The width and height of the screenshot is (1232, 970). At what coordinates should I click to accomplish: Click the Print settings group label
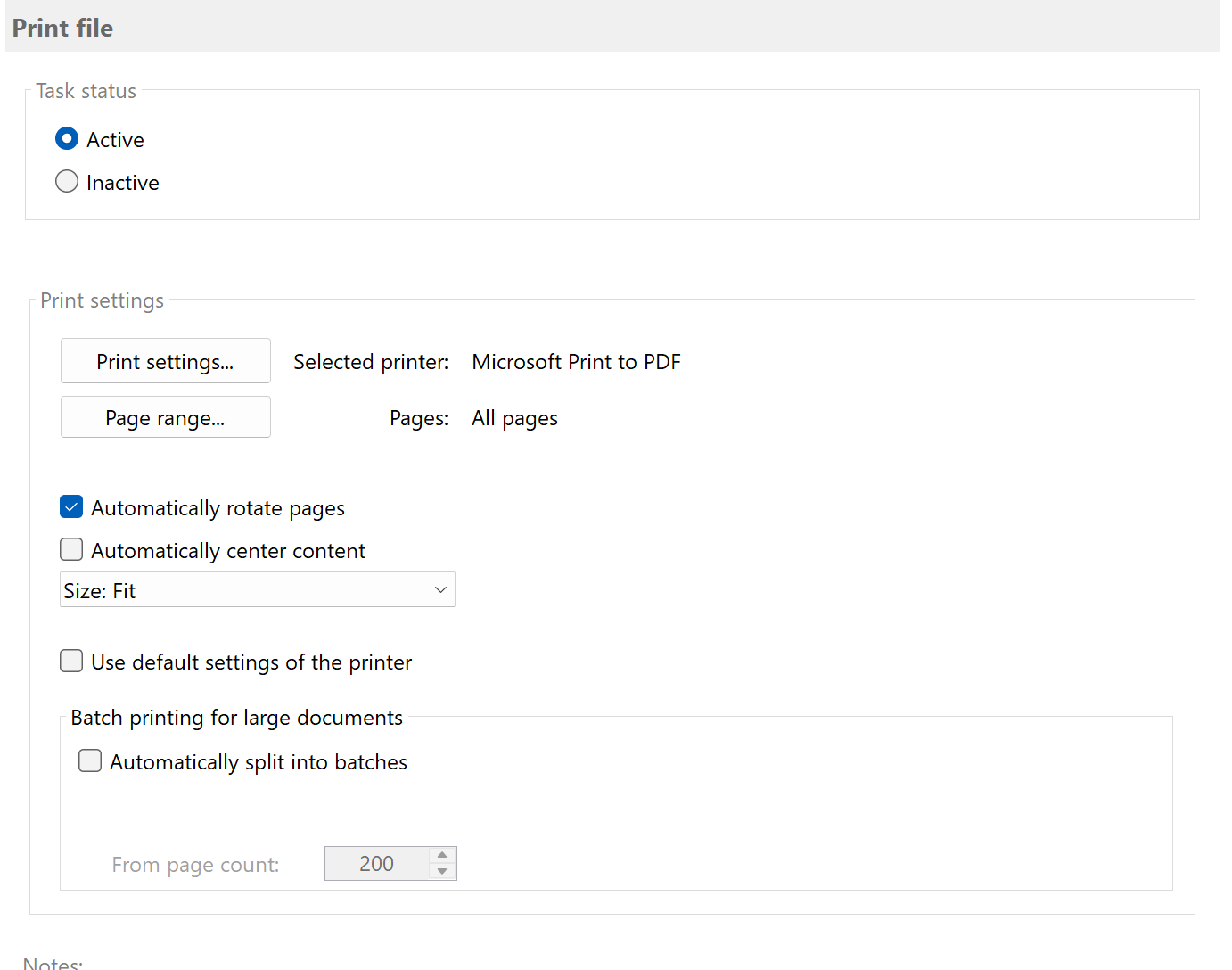102,300
